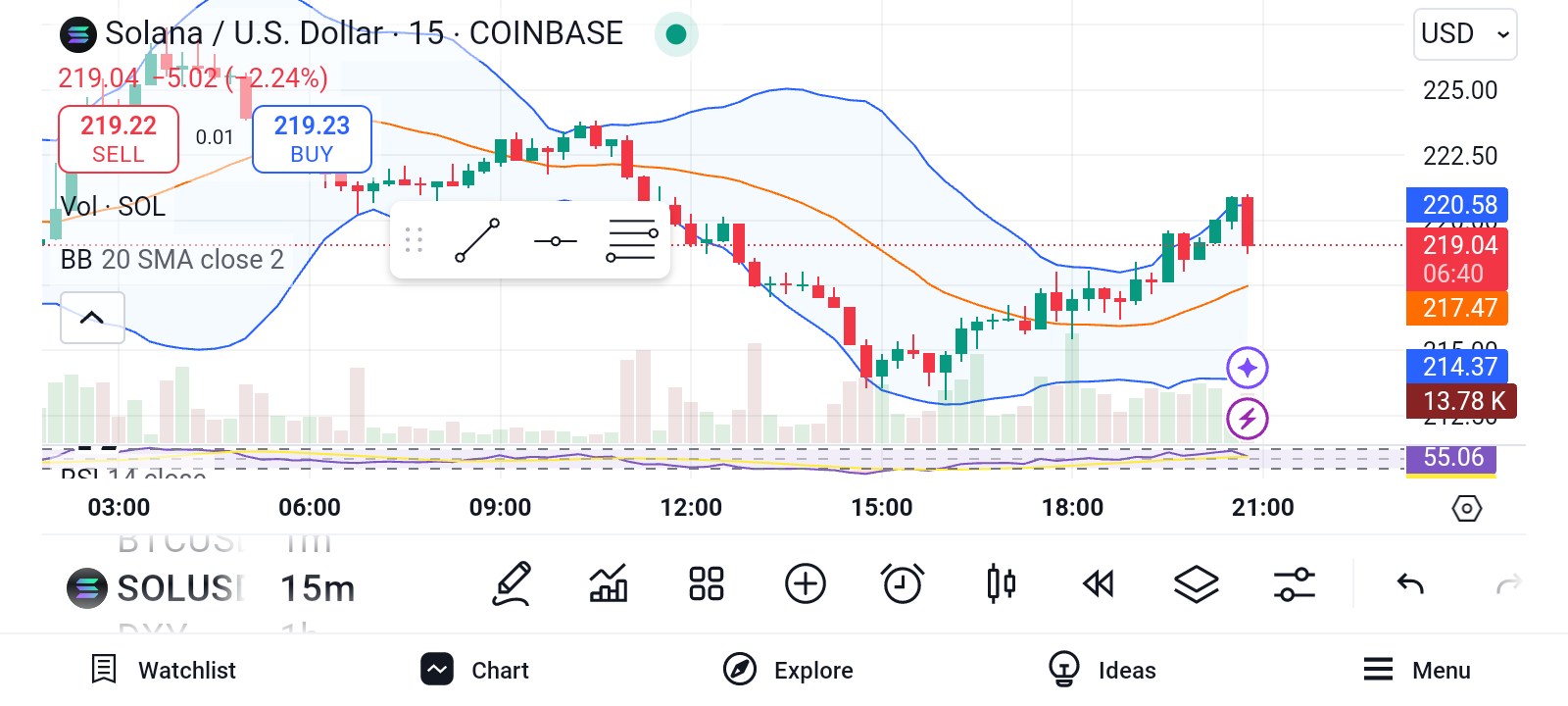Start bar replay rewind icon
Viewport: 1568px width, 706px height.
click(1099, 584)
